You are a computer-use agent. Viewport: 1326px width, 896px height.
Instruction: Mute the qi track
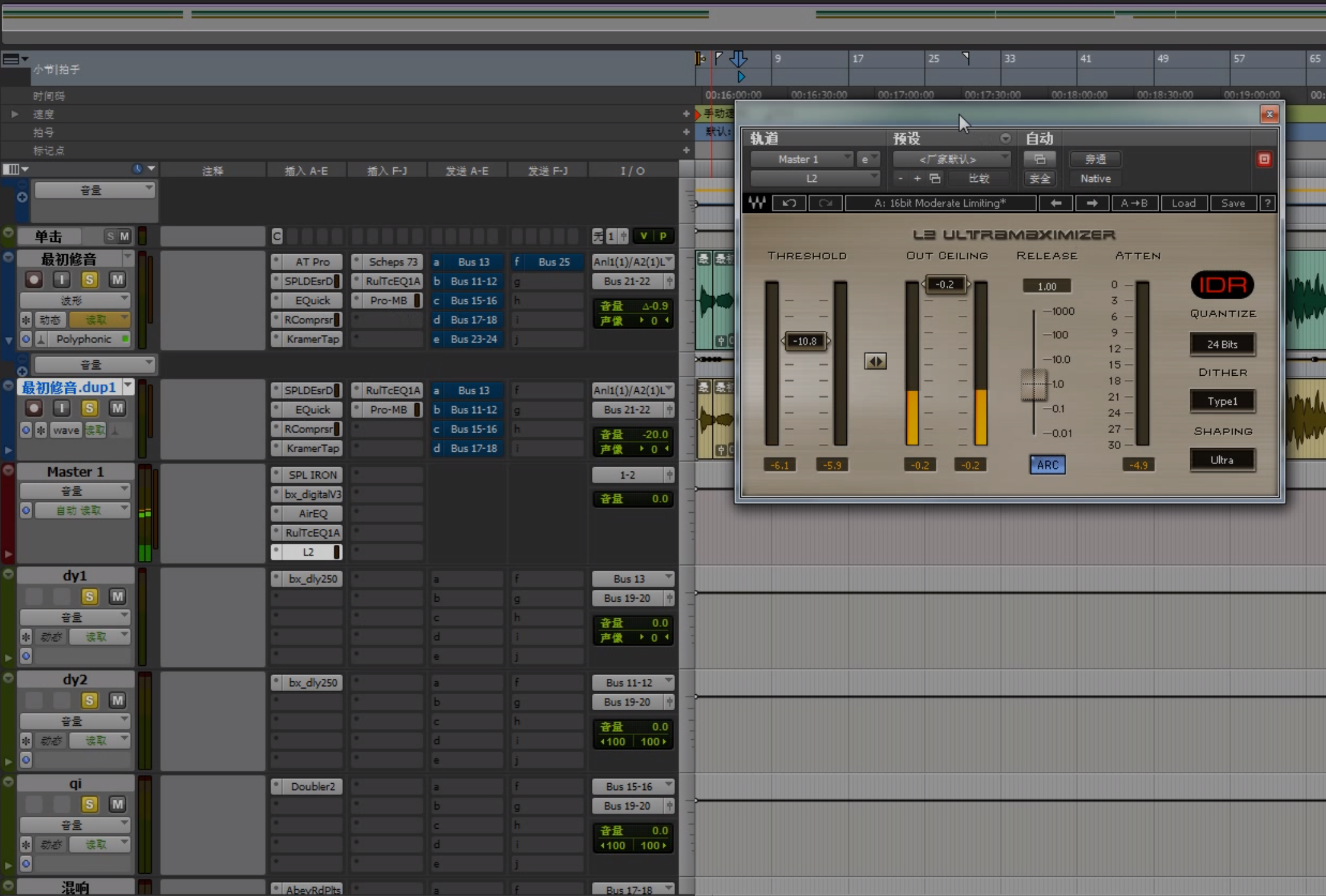click(x=117, y=804)
